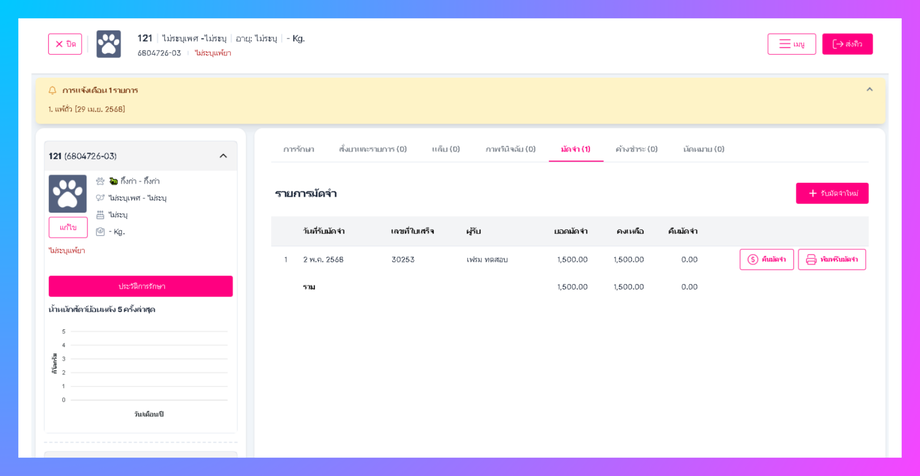The width and height of the screenshot is (920, 476).
Task: Click the pet profile paw thumbnail in the sidebar
Action: point(67,194)
